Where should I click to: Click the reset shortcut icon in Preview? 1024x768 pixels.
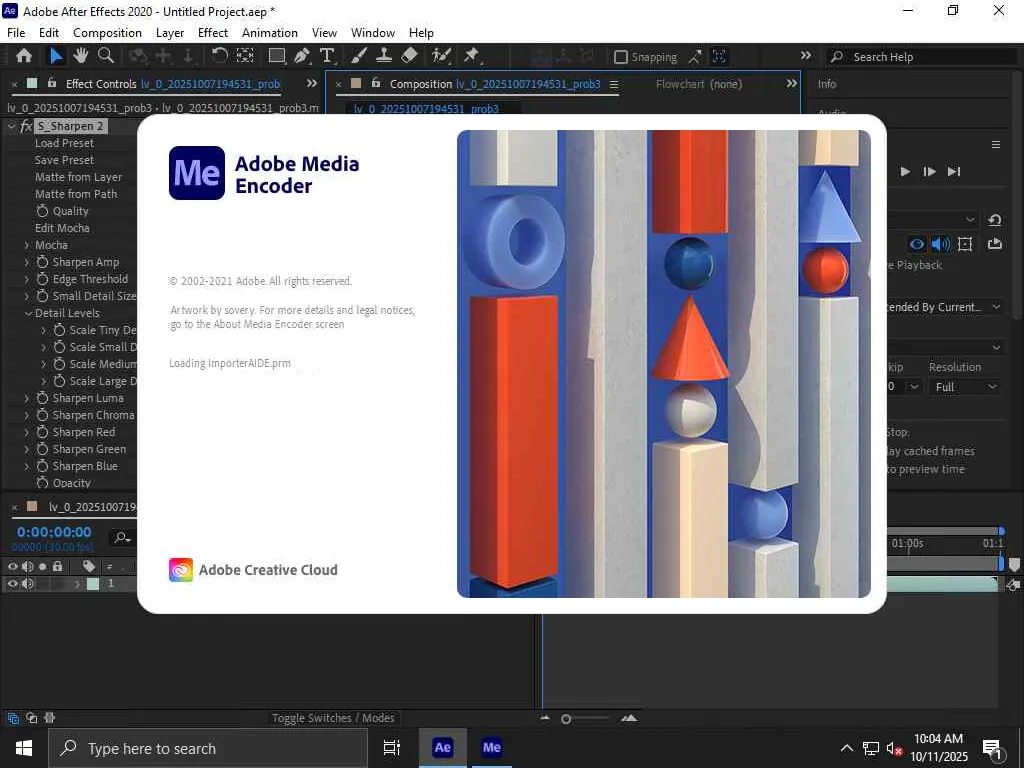(995, 220)
